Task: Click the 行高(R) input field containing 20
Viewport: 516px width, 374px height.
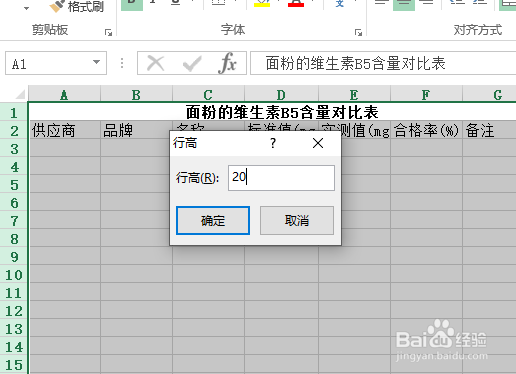Action: [x=281, y=178]
